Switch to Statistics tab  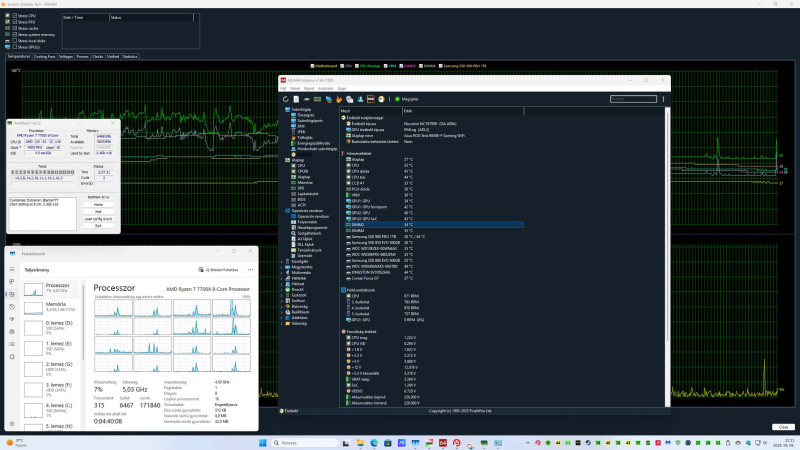click(130, 57)
